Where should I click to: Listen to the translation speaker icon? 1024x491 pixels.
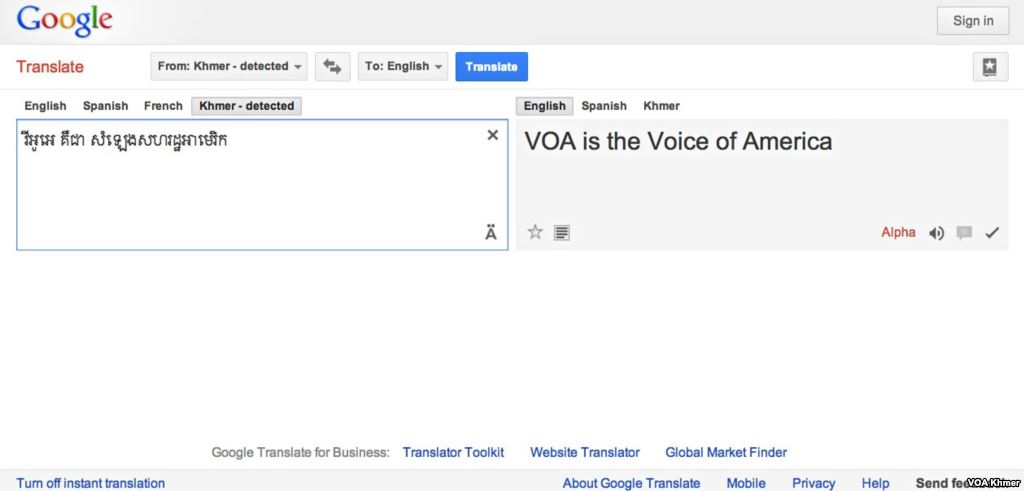tap(936, 233)
